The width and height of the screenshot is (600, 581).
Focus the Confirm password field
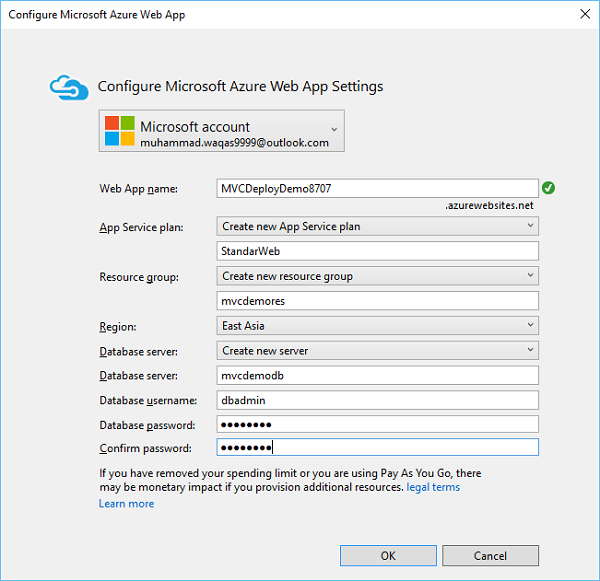point(377,448)
